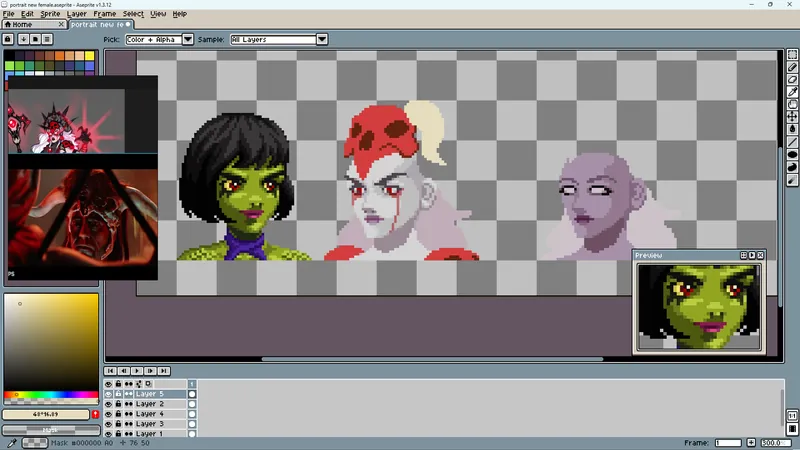Select the Paint Bucket tool
This screenshot has height=450, width=800.
point(792,130)
